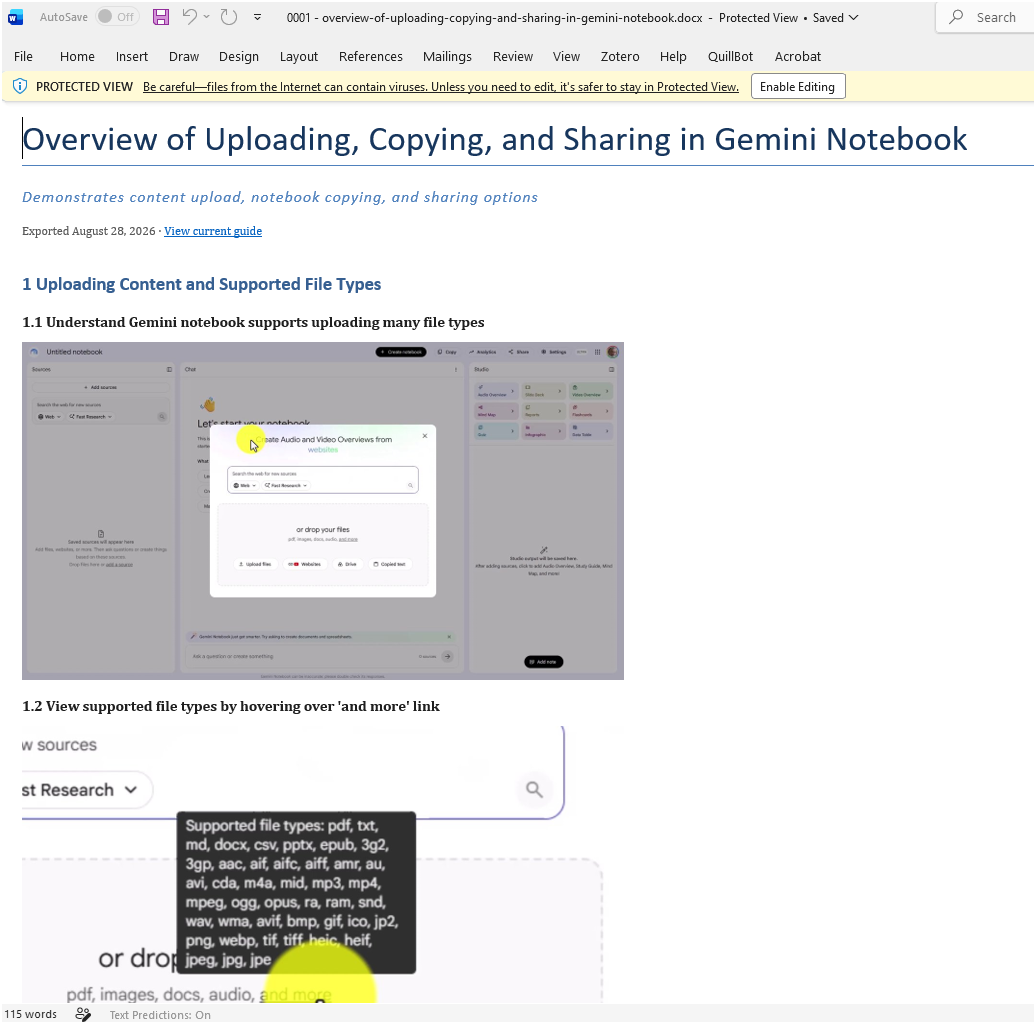Open the Zotero tab
1036x1024 pixels.
point(620,57)
